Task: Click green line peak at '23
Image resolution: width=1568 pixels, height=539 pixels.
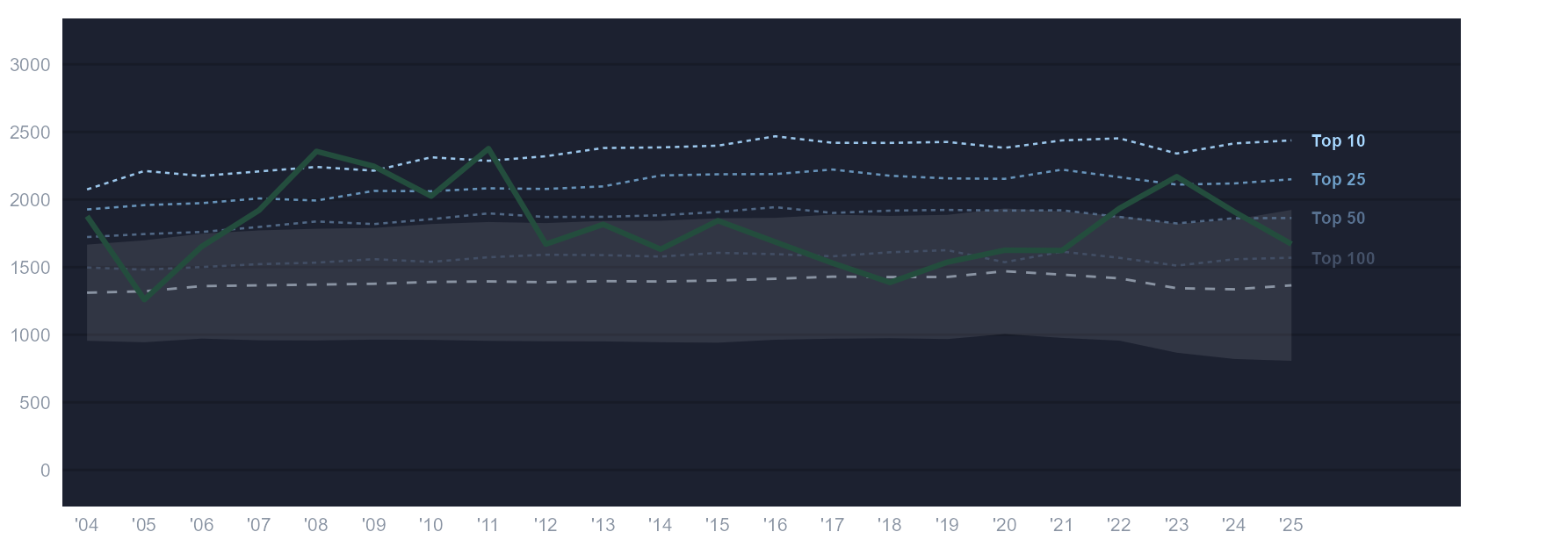Action: (1176, 176)
